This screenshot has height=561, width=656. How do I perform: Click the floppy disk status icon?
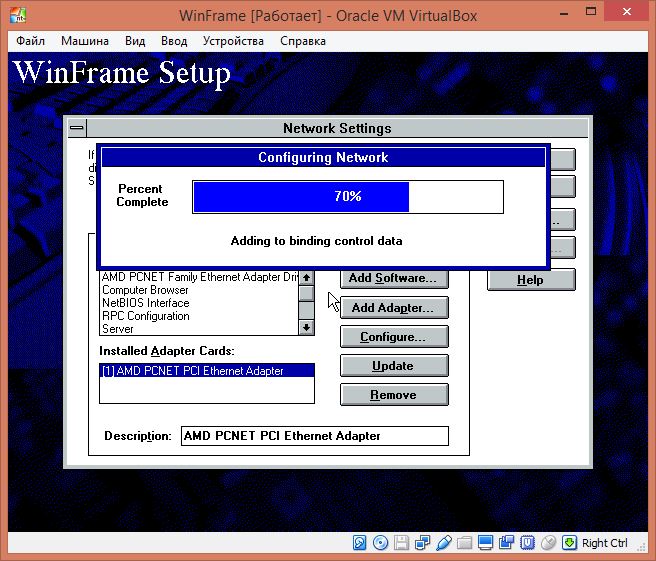point(401,543)
